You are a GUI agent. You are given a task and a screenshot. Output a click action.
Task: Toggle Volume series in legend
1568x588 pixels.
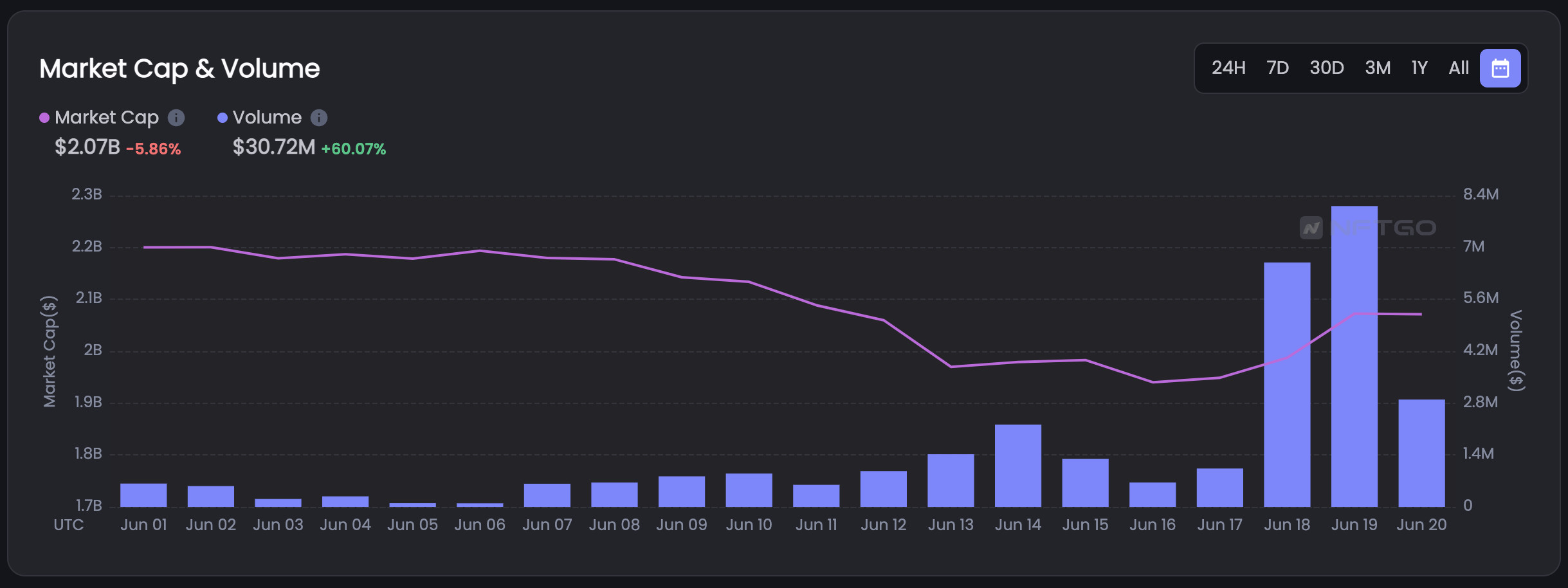point(267,118)
